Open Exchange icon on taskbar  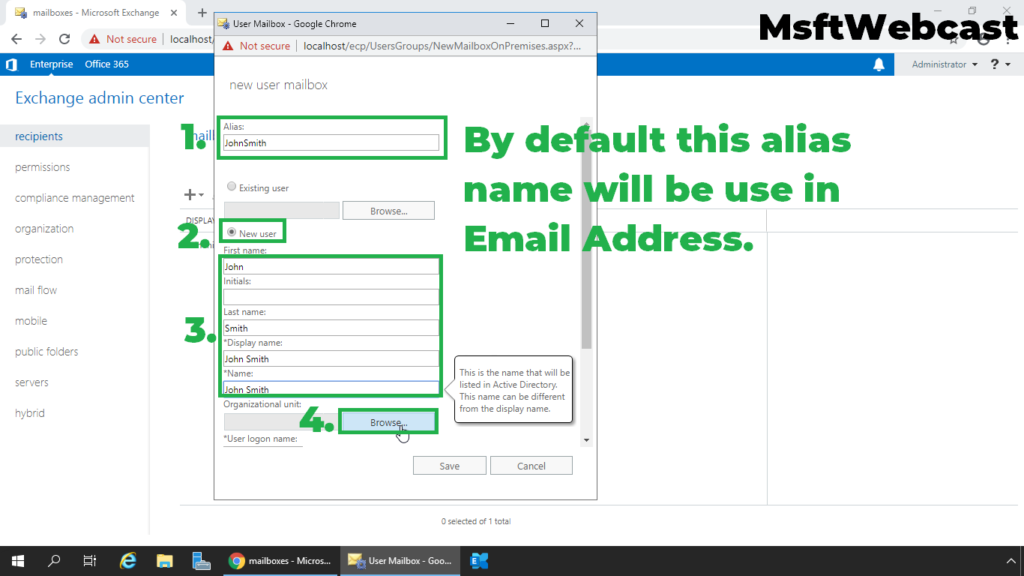point(480,561)
